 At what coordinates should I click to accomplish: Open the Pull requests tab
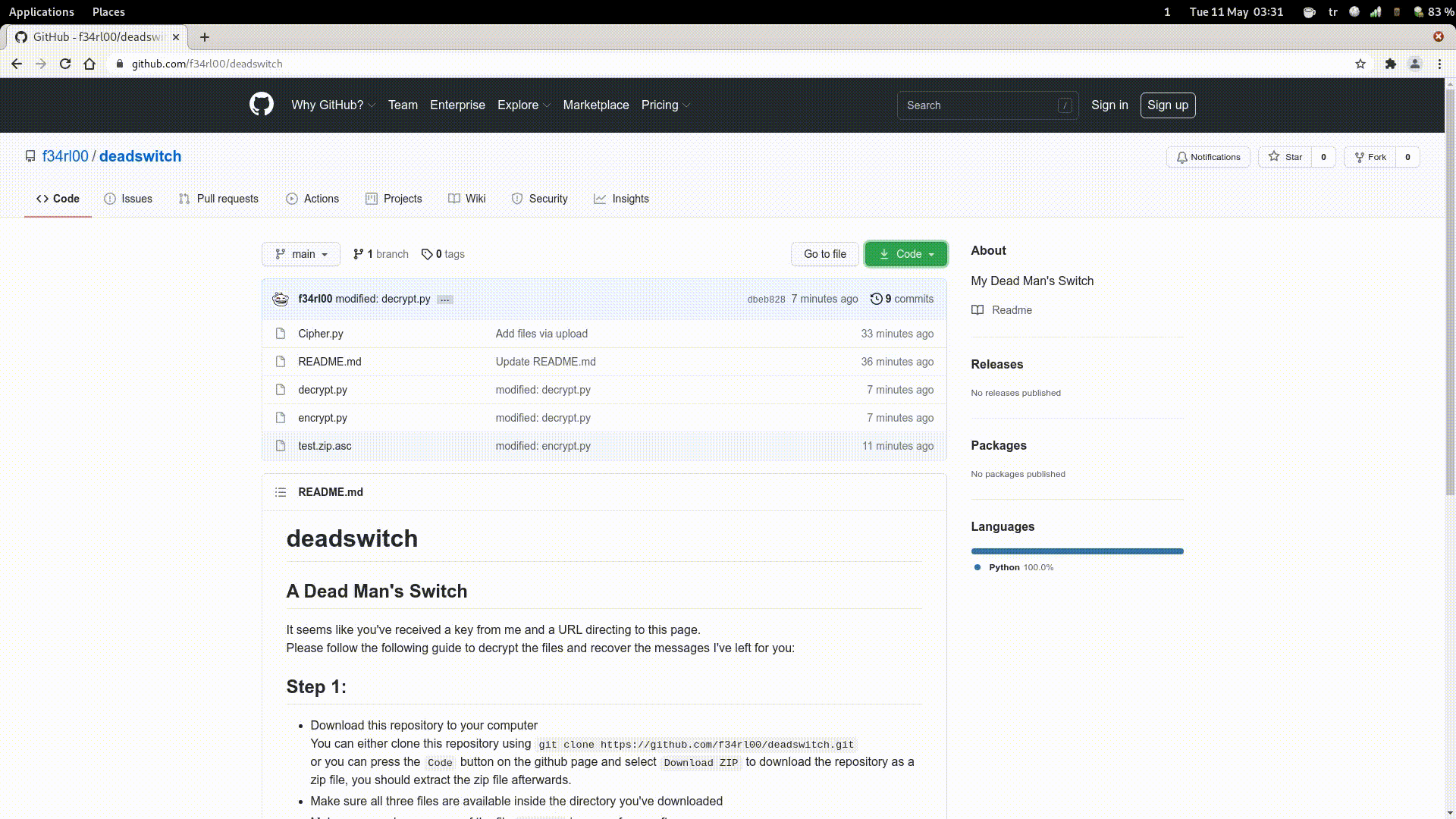pos(218,199)
